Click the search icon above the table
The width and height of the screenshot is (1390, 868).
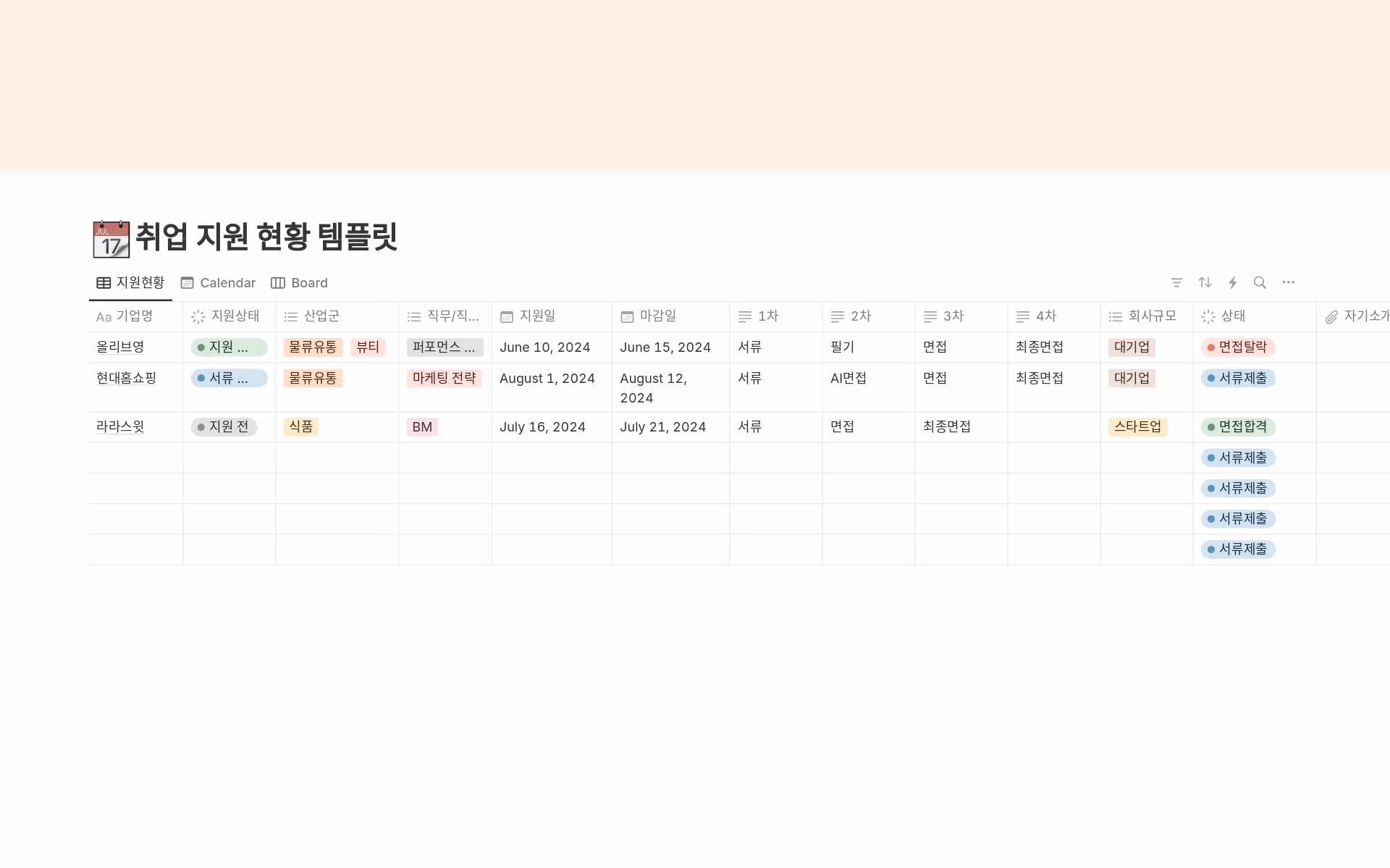tap(1260, 283)
